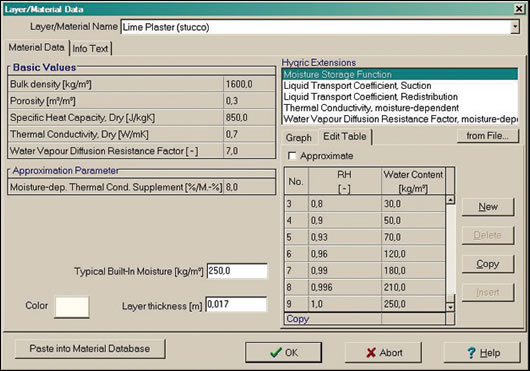Screen dimensions: 530x371
Task: Close the Layer/Material Data dialog
Action: pos(519,9)
